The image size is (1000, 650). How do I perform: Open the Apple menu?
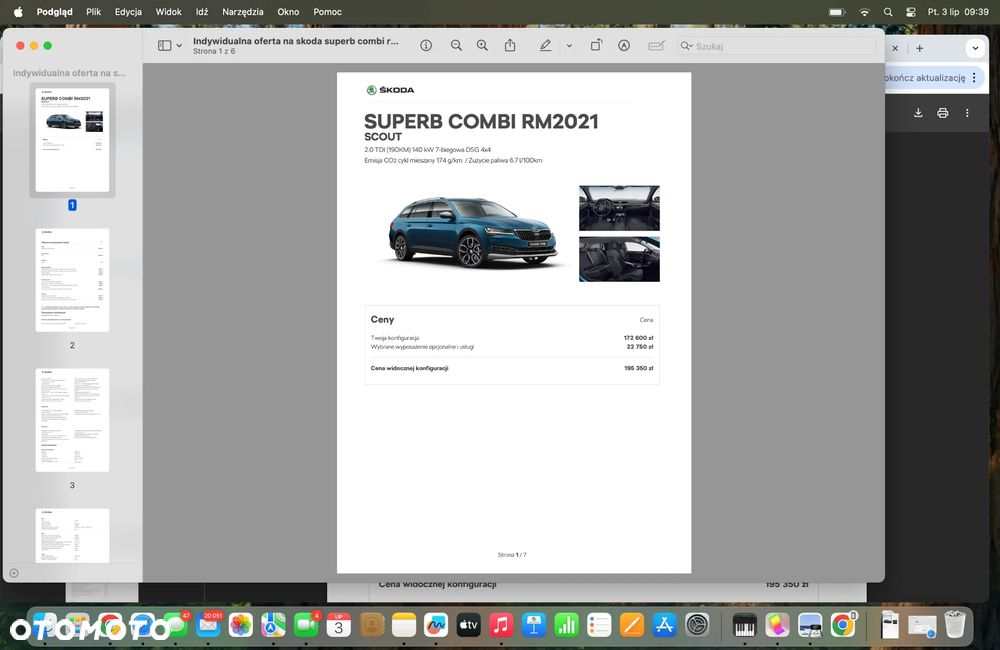click(x=18, y=11)
